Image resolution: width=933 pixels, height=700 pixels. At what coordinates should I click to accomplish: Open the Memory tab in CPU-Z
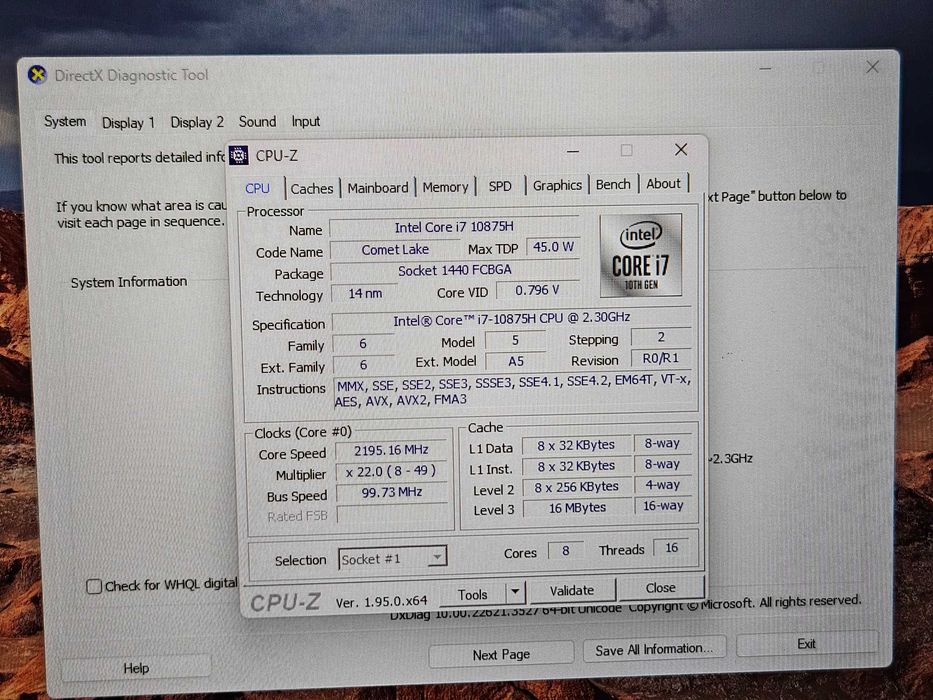pyautogui.click(x=445, y=188)
